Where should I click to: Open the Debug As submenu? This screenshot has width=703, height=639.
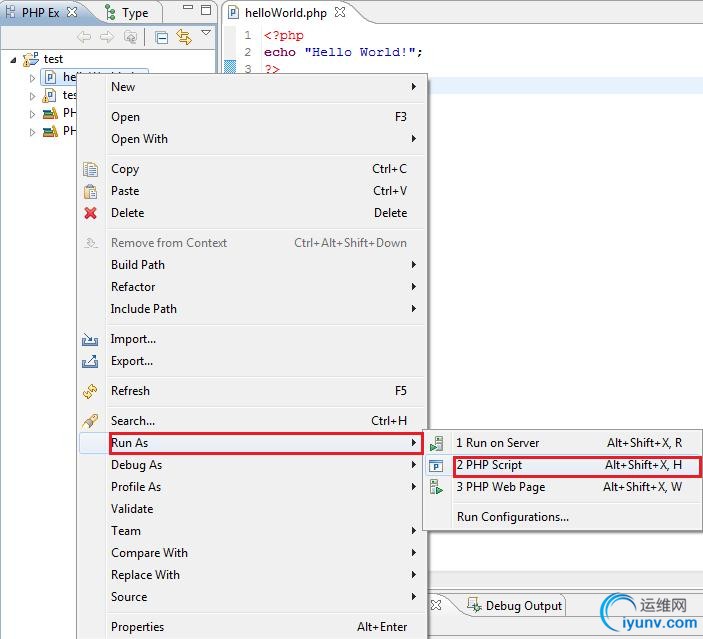(265, 465)
